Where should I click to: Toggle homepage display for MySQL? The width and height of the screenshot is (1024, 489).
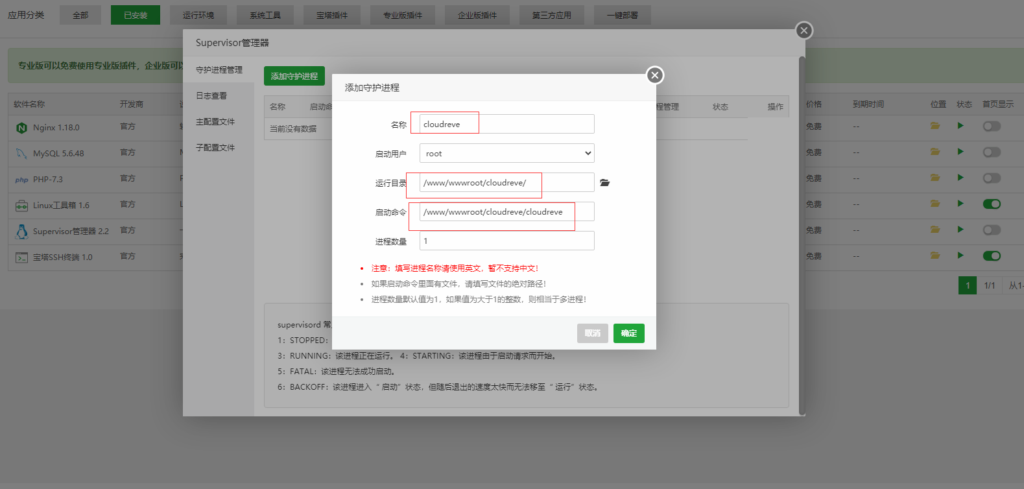(x=991, y=152)
